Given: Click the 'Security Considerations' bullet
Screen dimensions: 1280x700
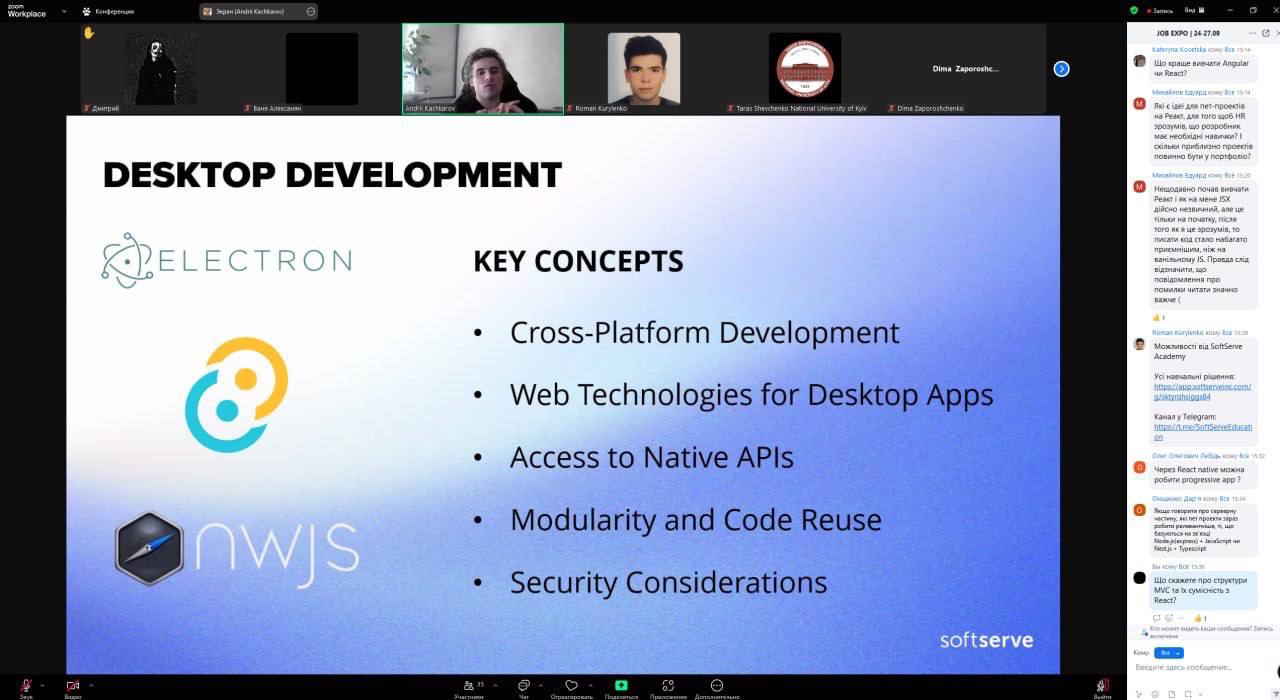Looking at the screenshot, I should click(668, 582).
